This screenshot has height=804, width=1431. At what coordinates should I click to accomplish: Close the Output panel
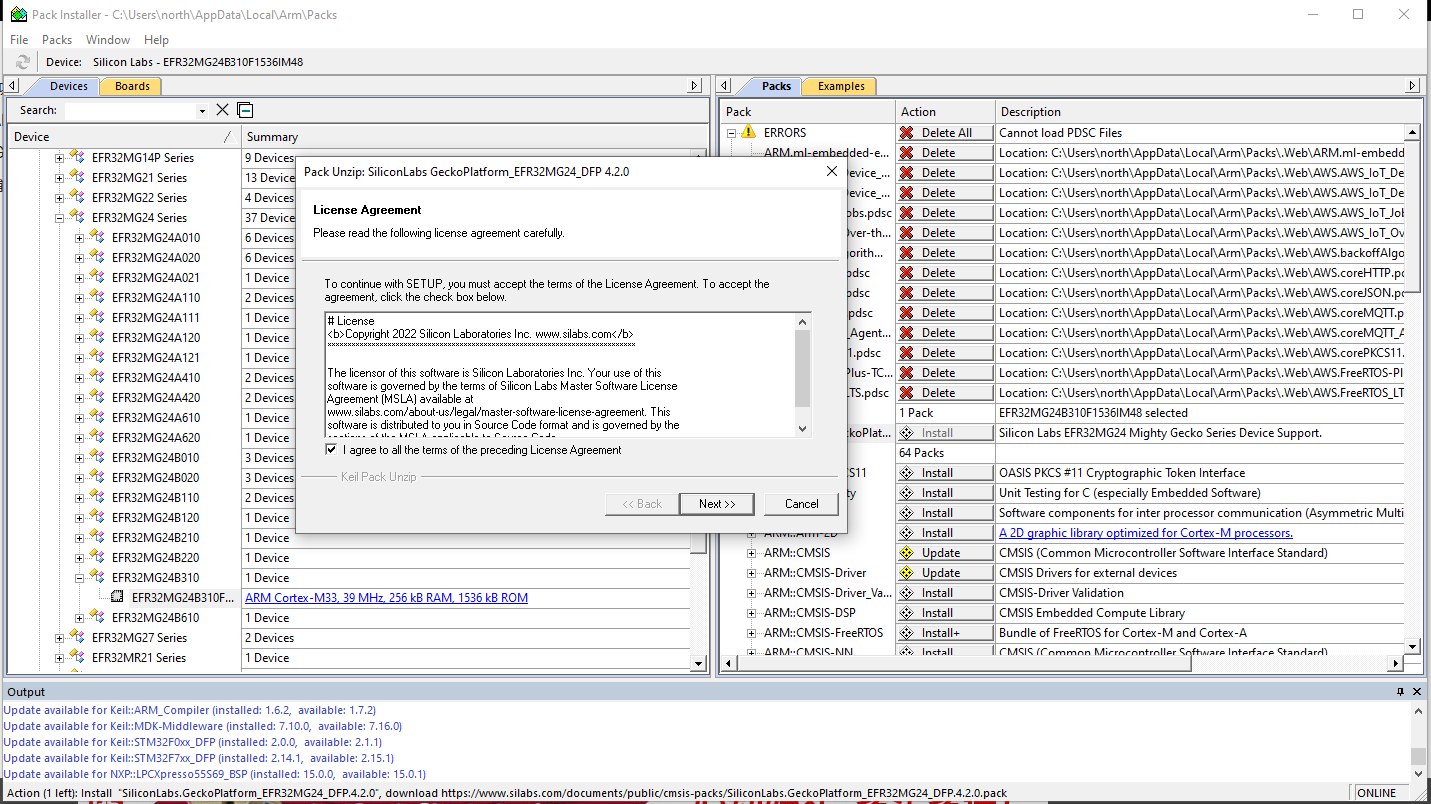point(1416,692)
